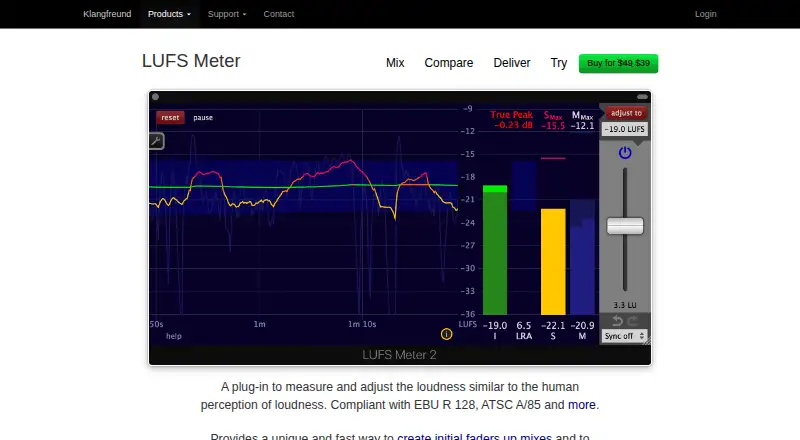Follow the 'more' link in description
The width and height of the screenshot is (800, 440).
(582, 405)
